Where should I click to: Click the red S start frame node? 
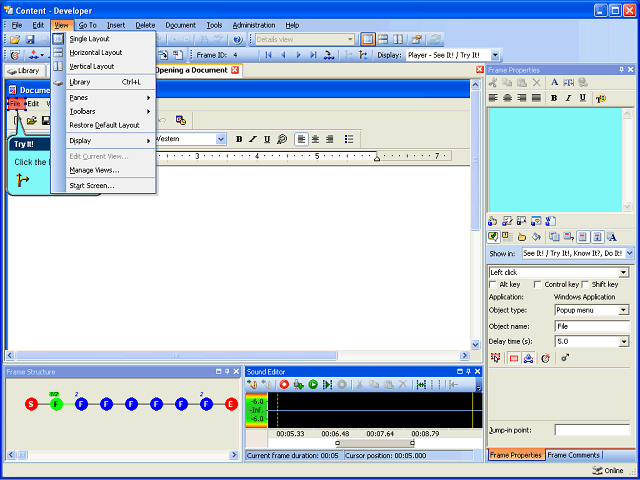31,404
